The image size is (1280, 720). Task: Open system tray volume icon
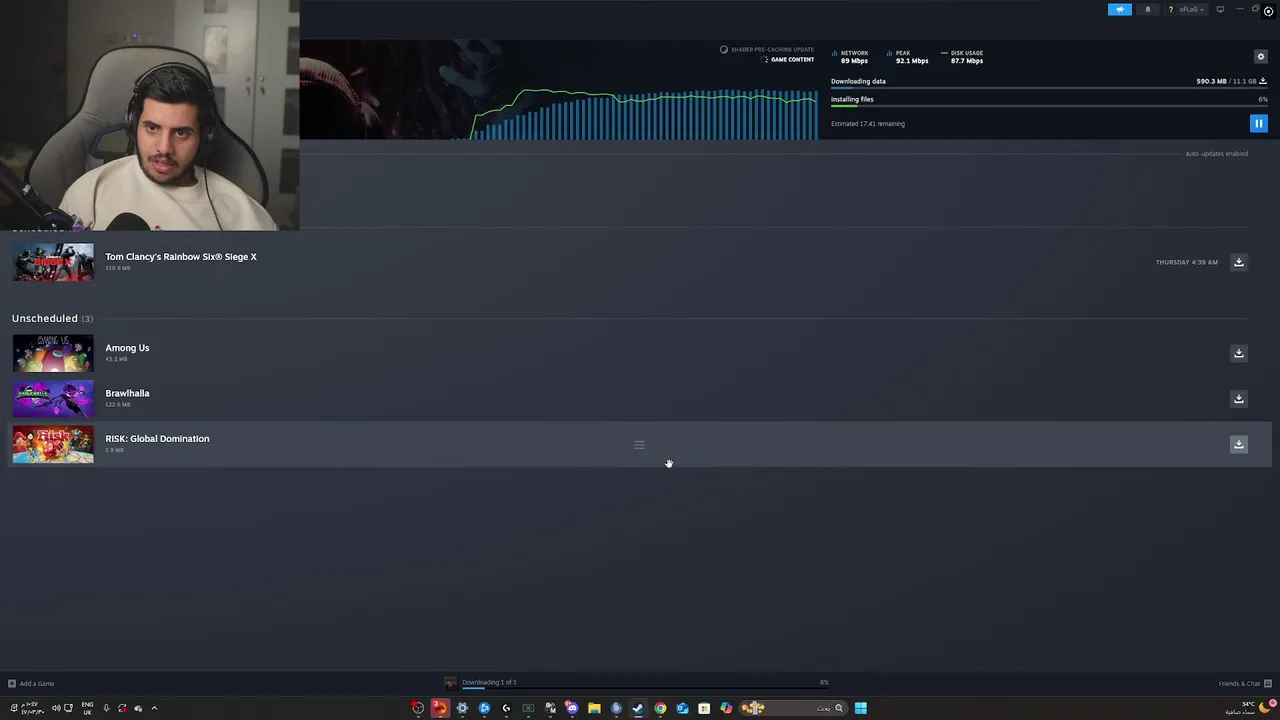pos(56,708)
